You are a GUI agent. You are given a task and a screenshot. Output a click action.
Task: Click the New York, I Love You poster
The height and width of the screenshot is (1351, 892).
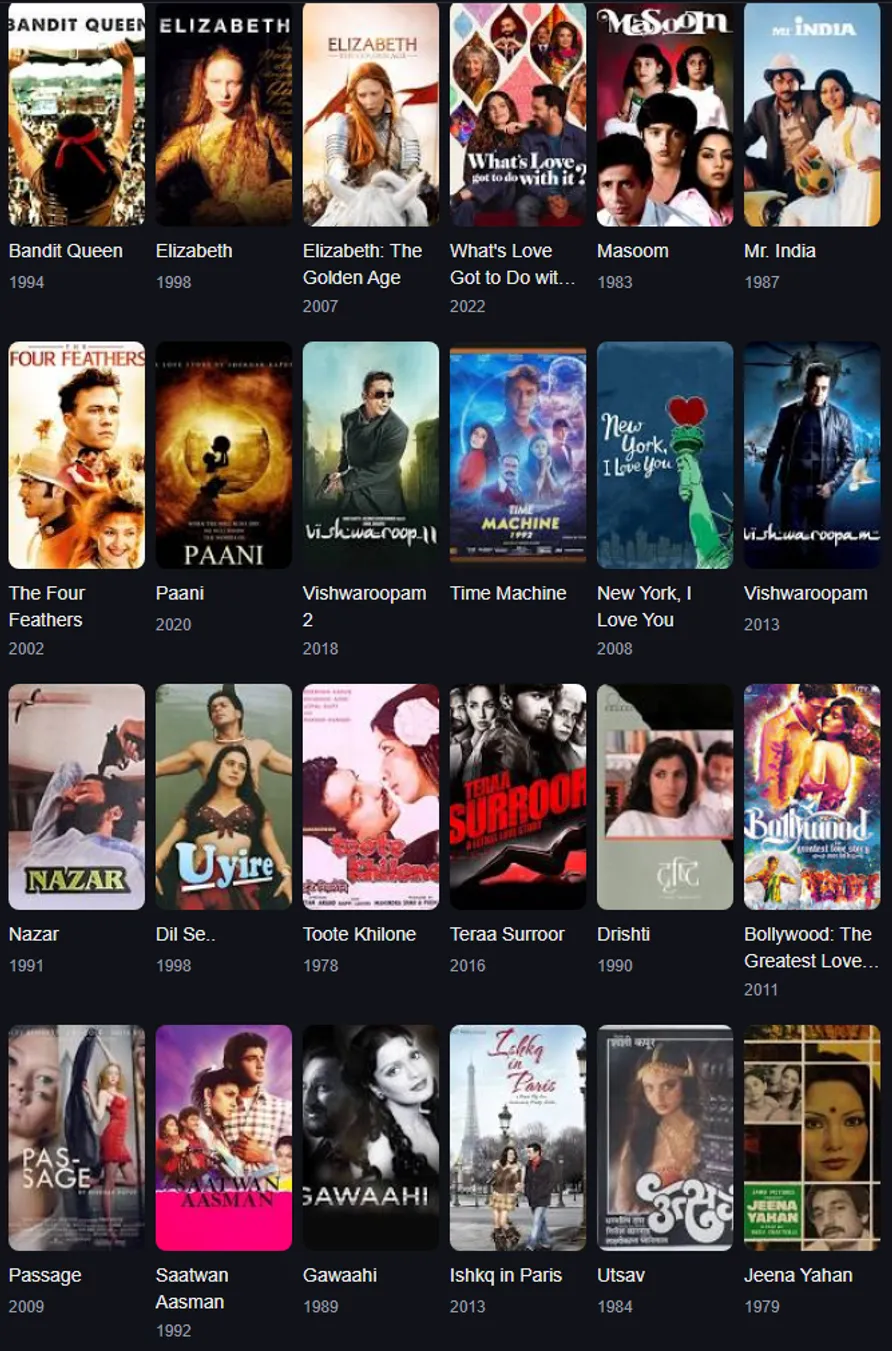pos(665,455)
